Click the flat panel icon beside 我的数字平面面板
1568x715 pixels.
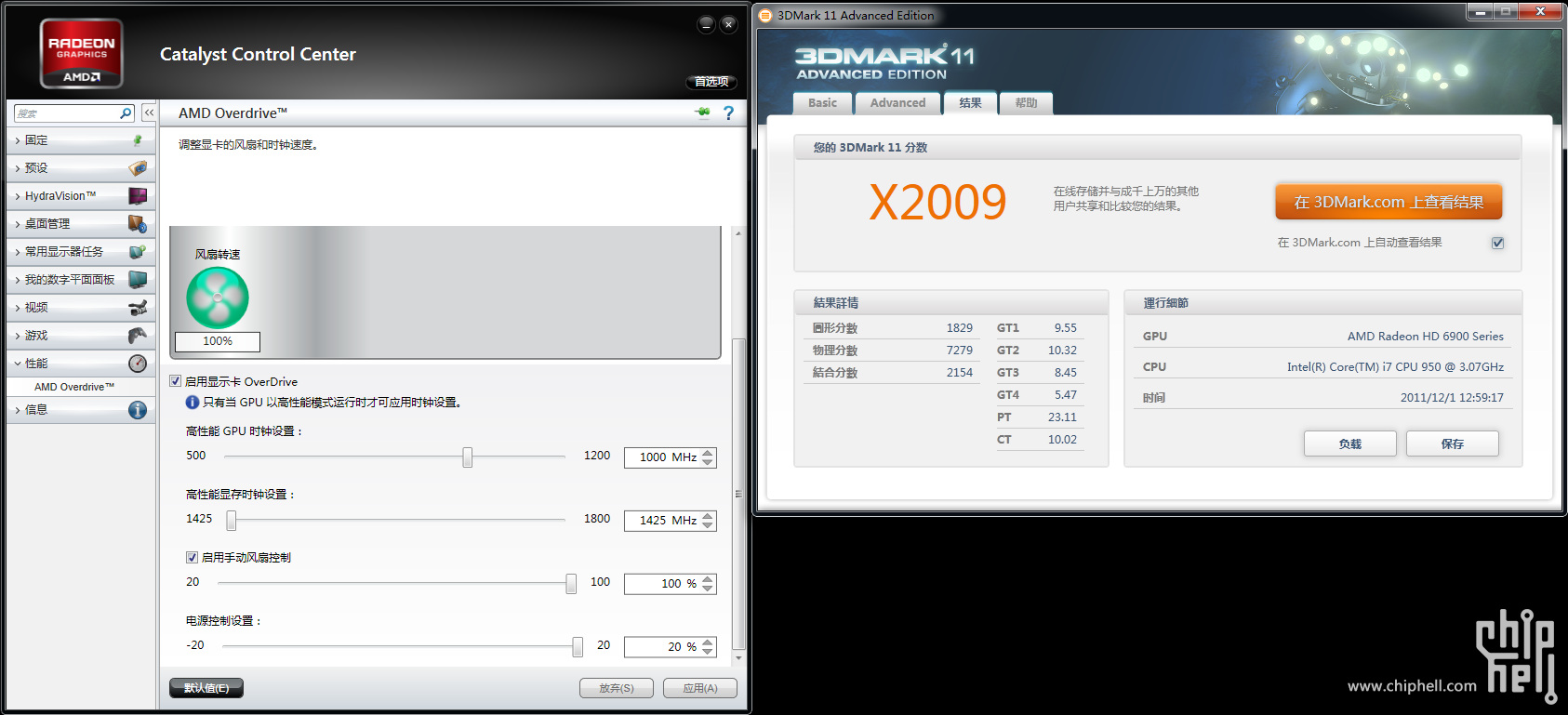138,280
